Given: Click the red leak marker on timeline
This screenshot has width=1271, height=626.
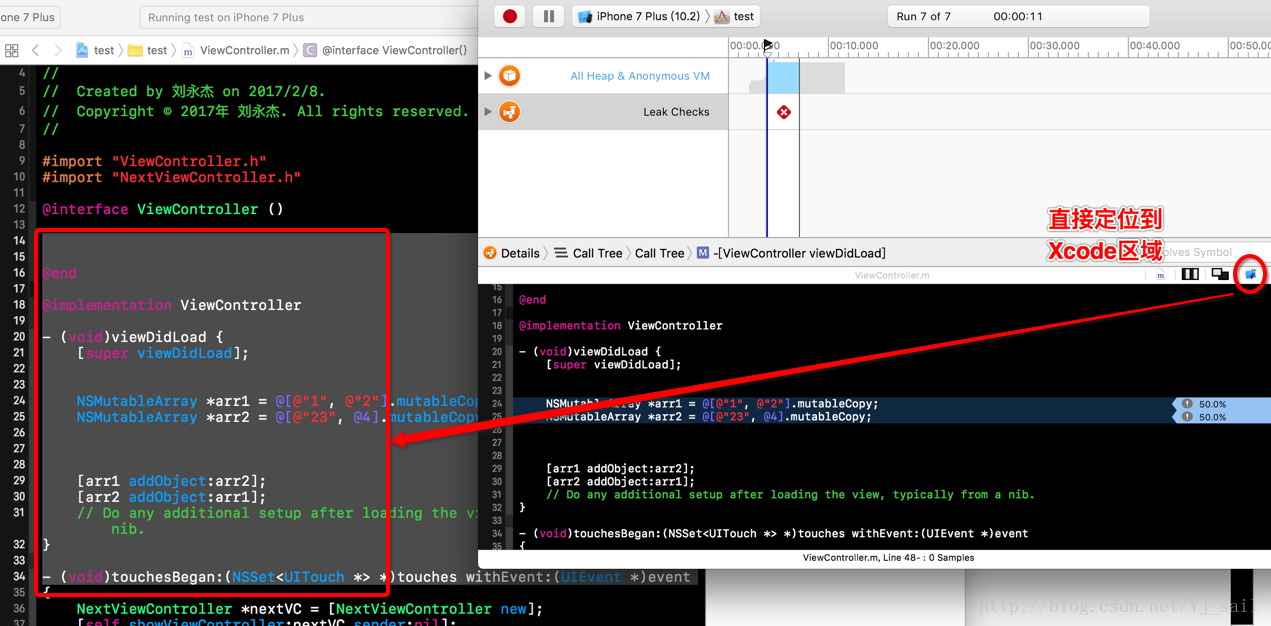Looking at the screenshot, I should coord(784,112).
